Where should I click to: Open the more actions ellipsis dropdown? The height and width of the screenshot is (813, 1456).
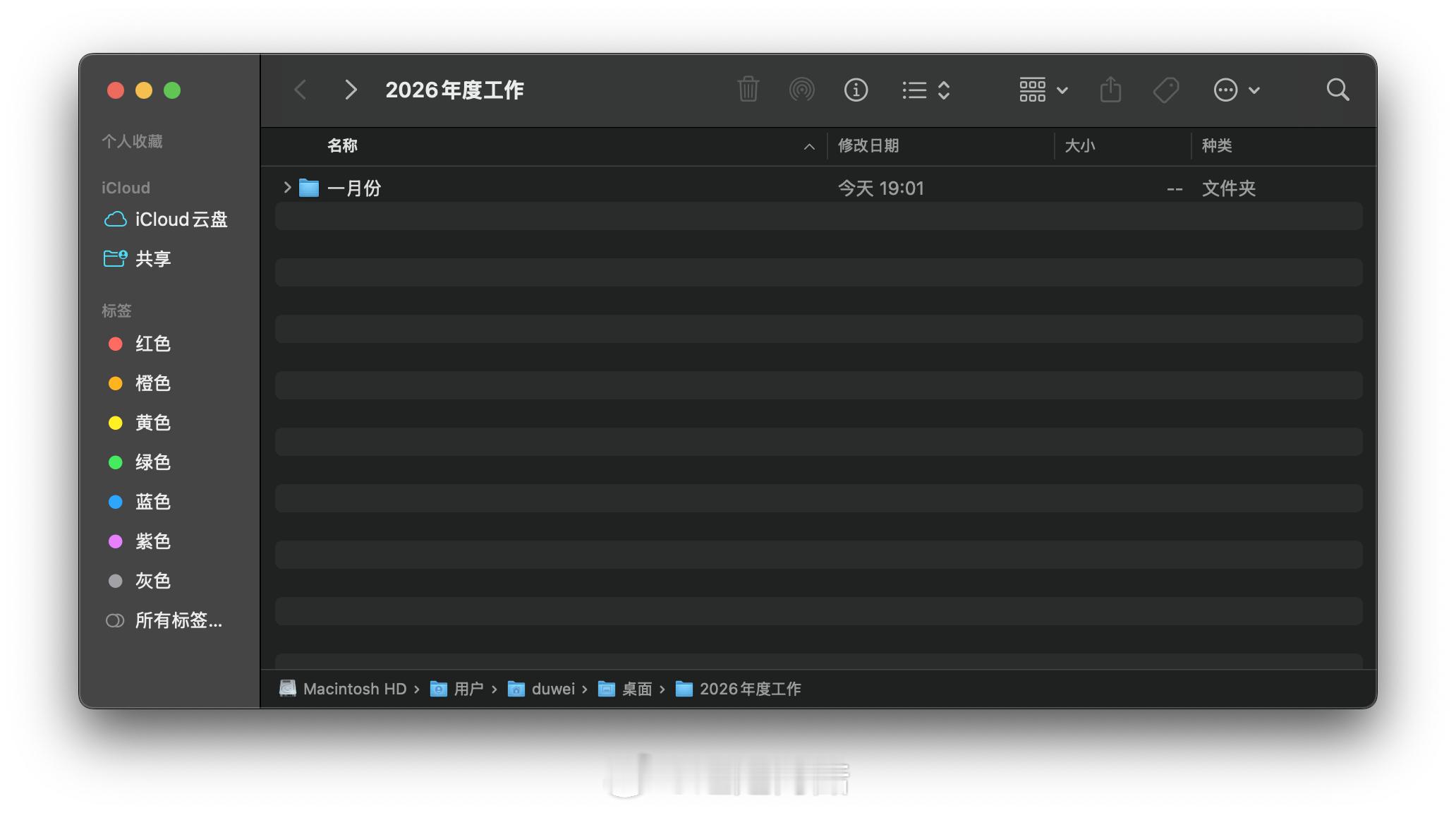pyautogui.click(x=1236, y=90)
